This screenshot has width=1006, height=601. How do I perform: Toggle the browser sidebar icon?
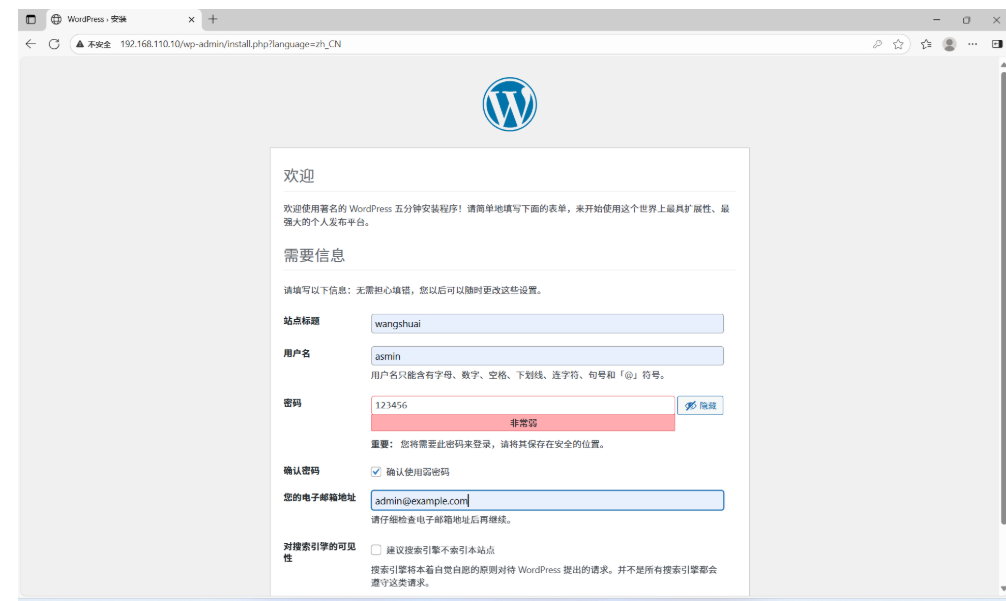996,44
